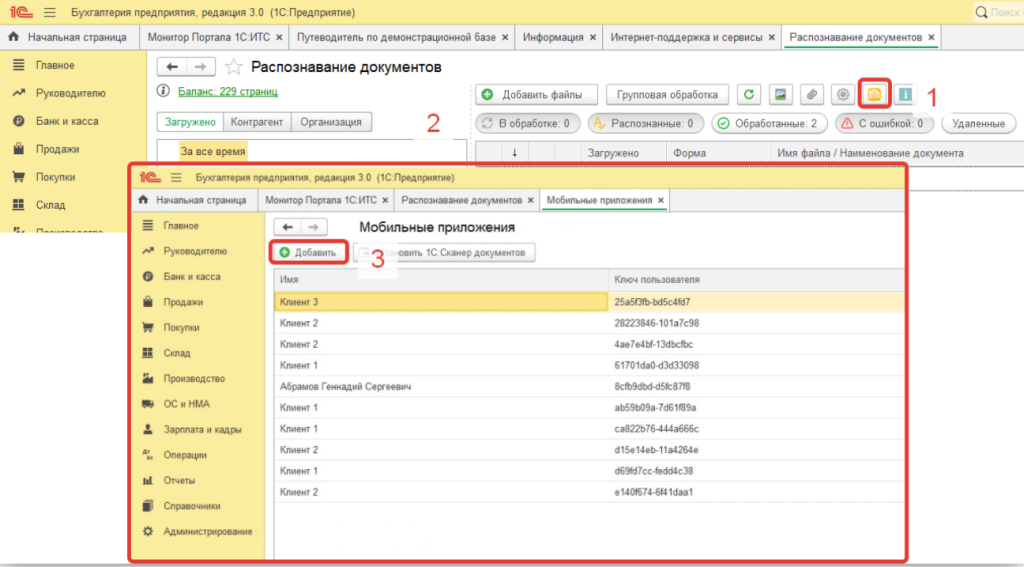Open Операции in front window sidebar
The height and width of the screenshot is (567, 1024).
185,455
